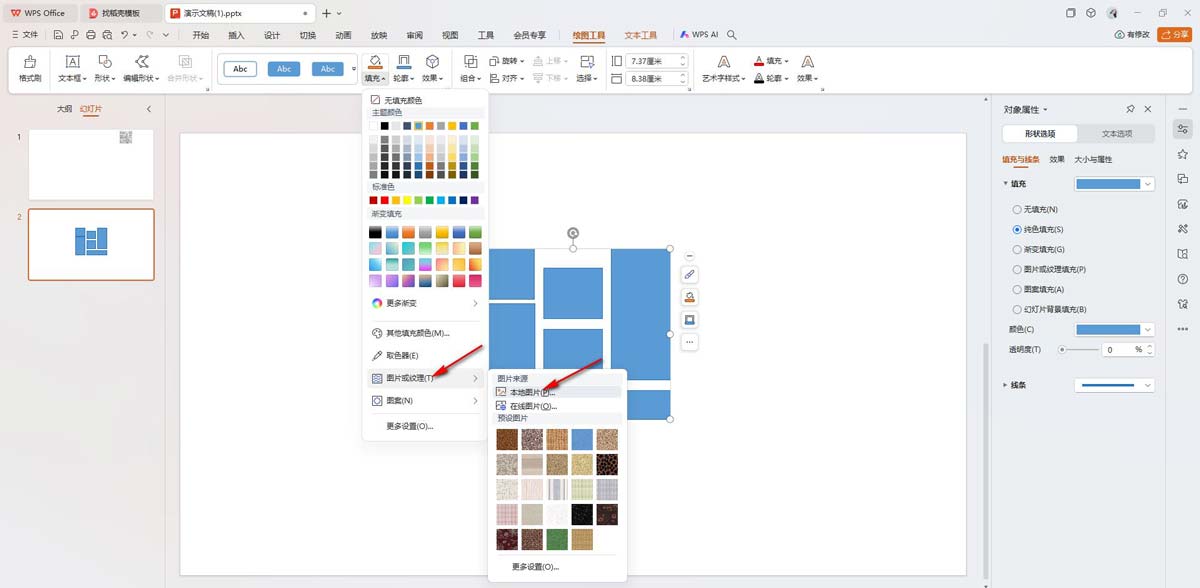Click the save icon in the quick access bar
Image resolution: width=1200 pixels, height=588 pixels.
(59, 35)
